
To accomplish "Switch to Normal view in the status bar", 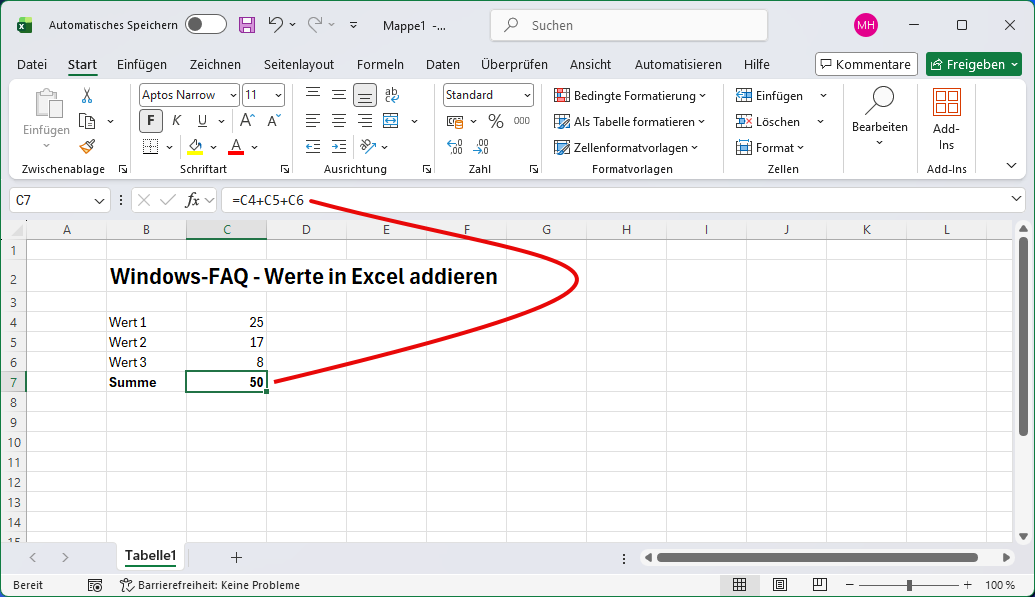I will tap(739, 585).
